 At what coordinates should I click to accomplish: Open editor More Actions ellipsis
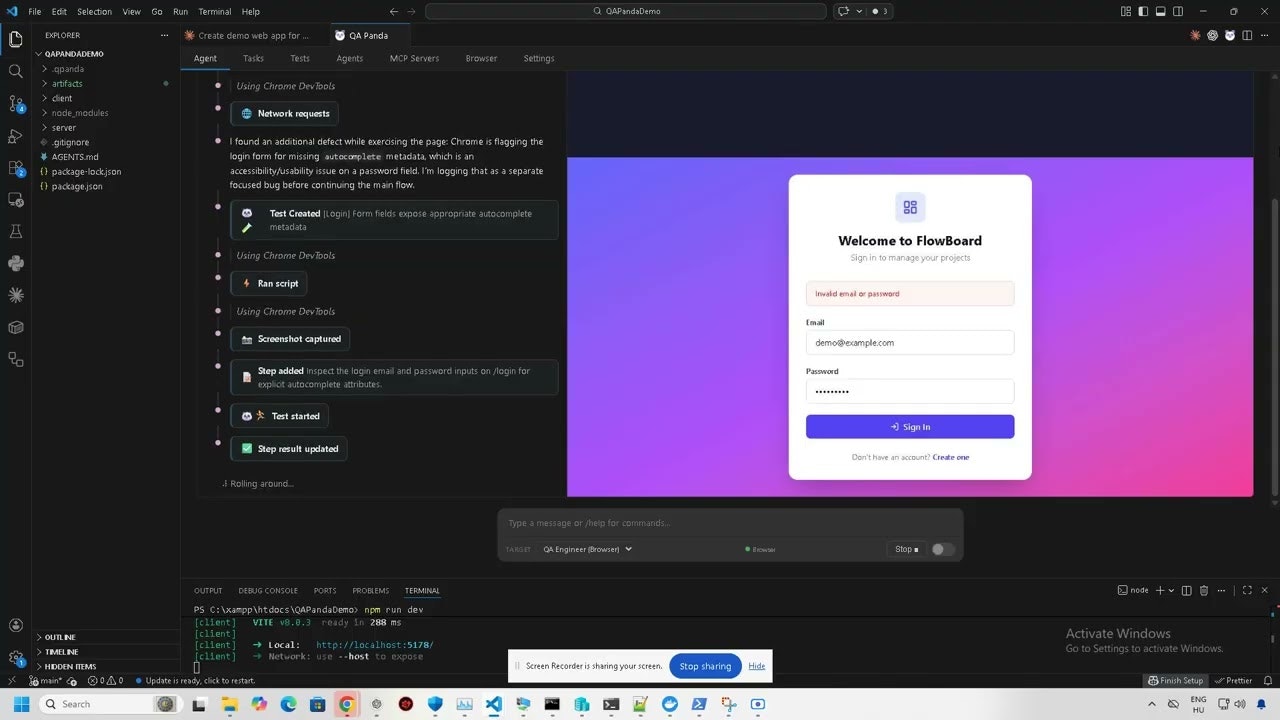pos(1264,35)
